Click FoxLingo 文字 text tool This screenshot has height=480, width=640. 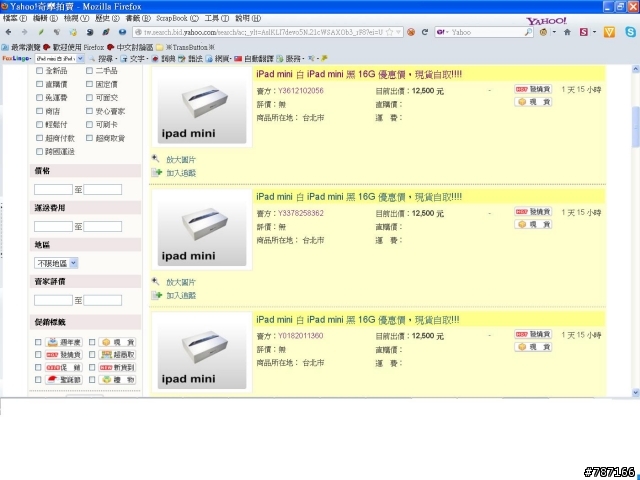(x=133, y=58)
